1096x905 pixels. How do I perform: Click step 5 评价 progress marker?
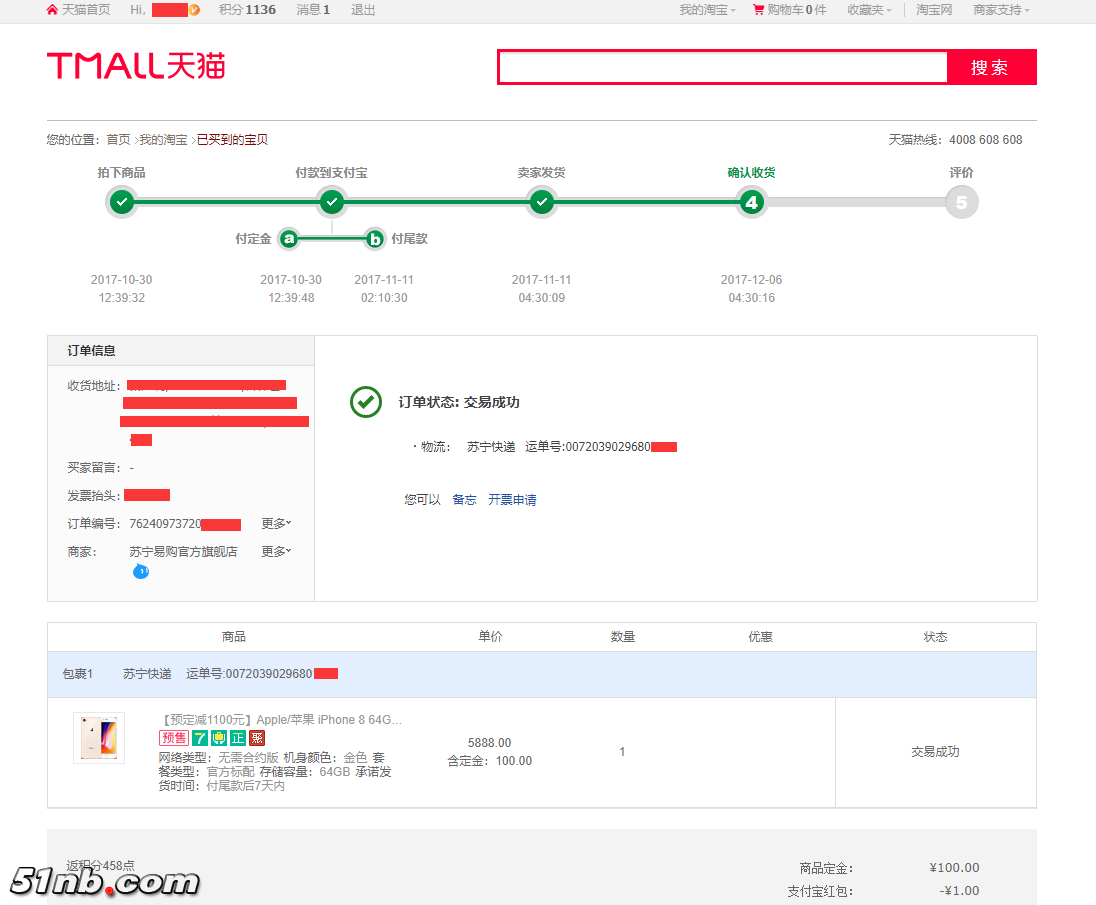pyautogui.click(x=961, y=202)
